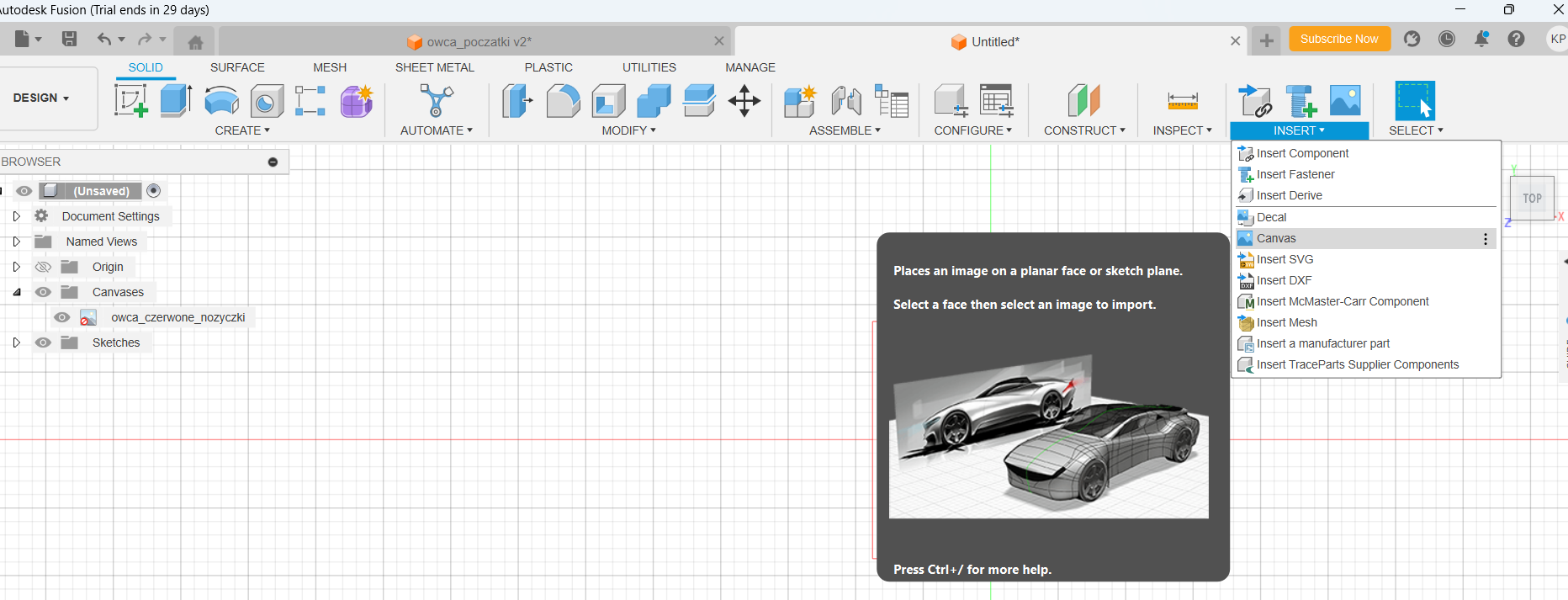Screen dimensions: 1568x600
Task: Go to the Home tab icon
Action: click(195, 42)
